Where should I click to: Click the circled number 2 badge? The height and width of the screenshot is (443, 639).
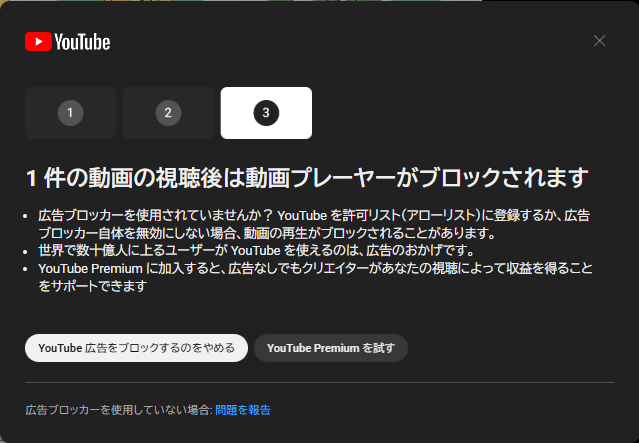[168, 113]
